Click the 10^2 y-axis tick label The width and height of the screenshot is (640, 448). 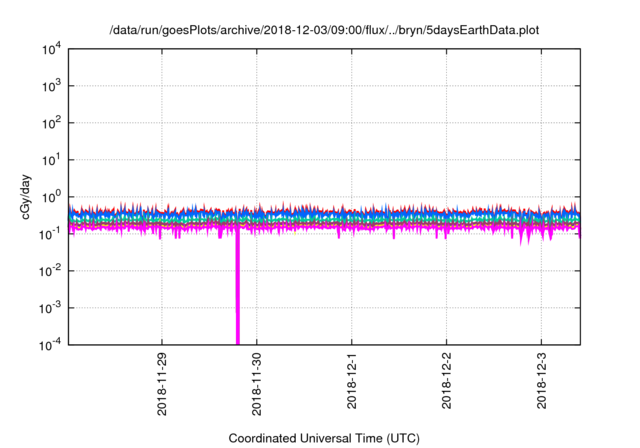pyautogui.click(x=52, y=124)
